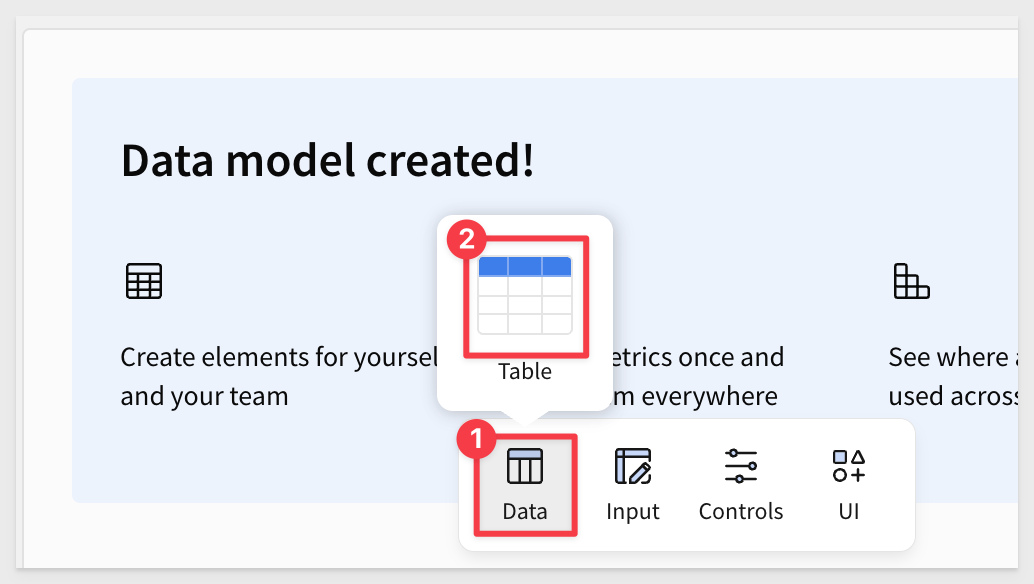
Task: Click the Input text label
Action: pyautogui.click(x=632, y=512)
